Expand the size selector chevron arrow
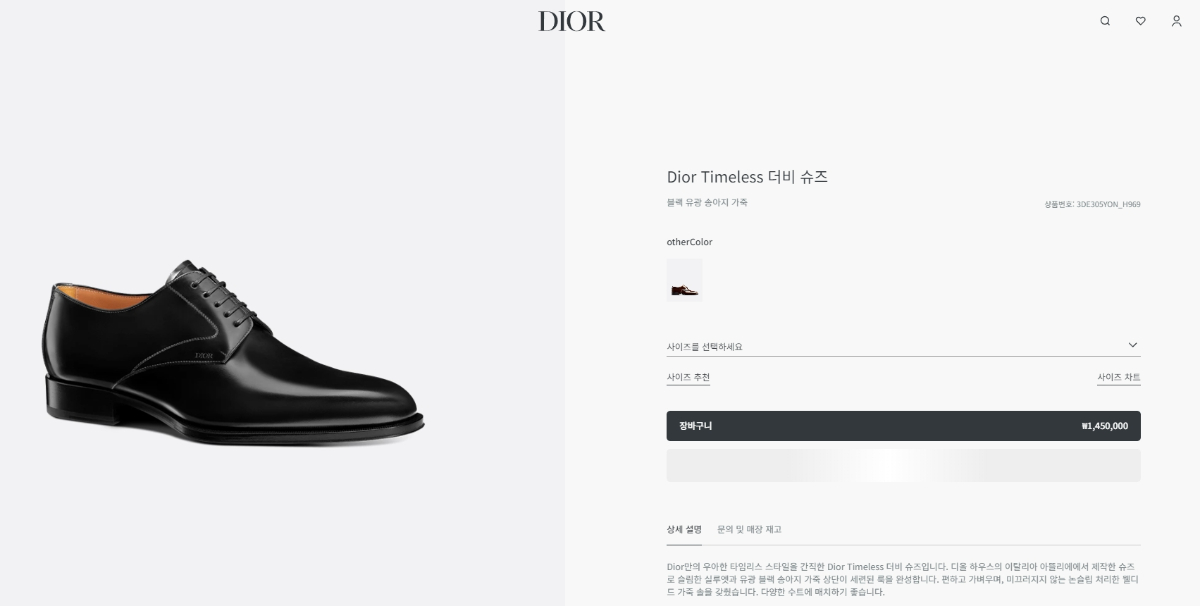 [x=1132, y=345]
